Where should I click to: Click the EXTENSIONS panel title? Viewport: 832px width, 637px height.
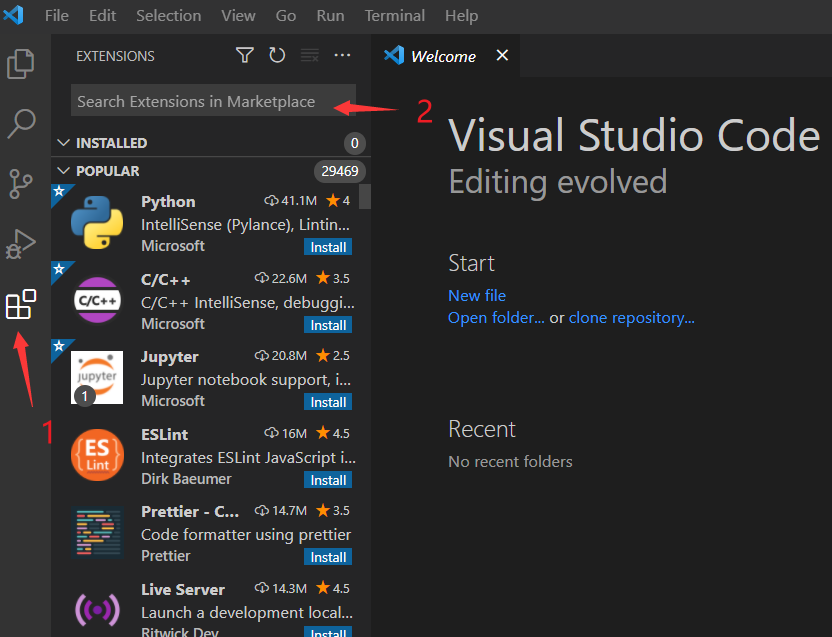tap(115, 56)
